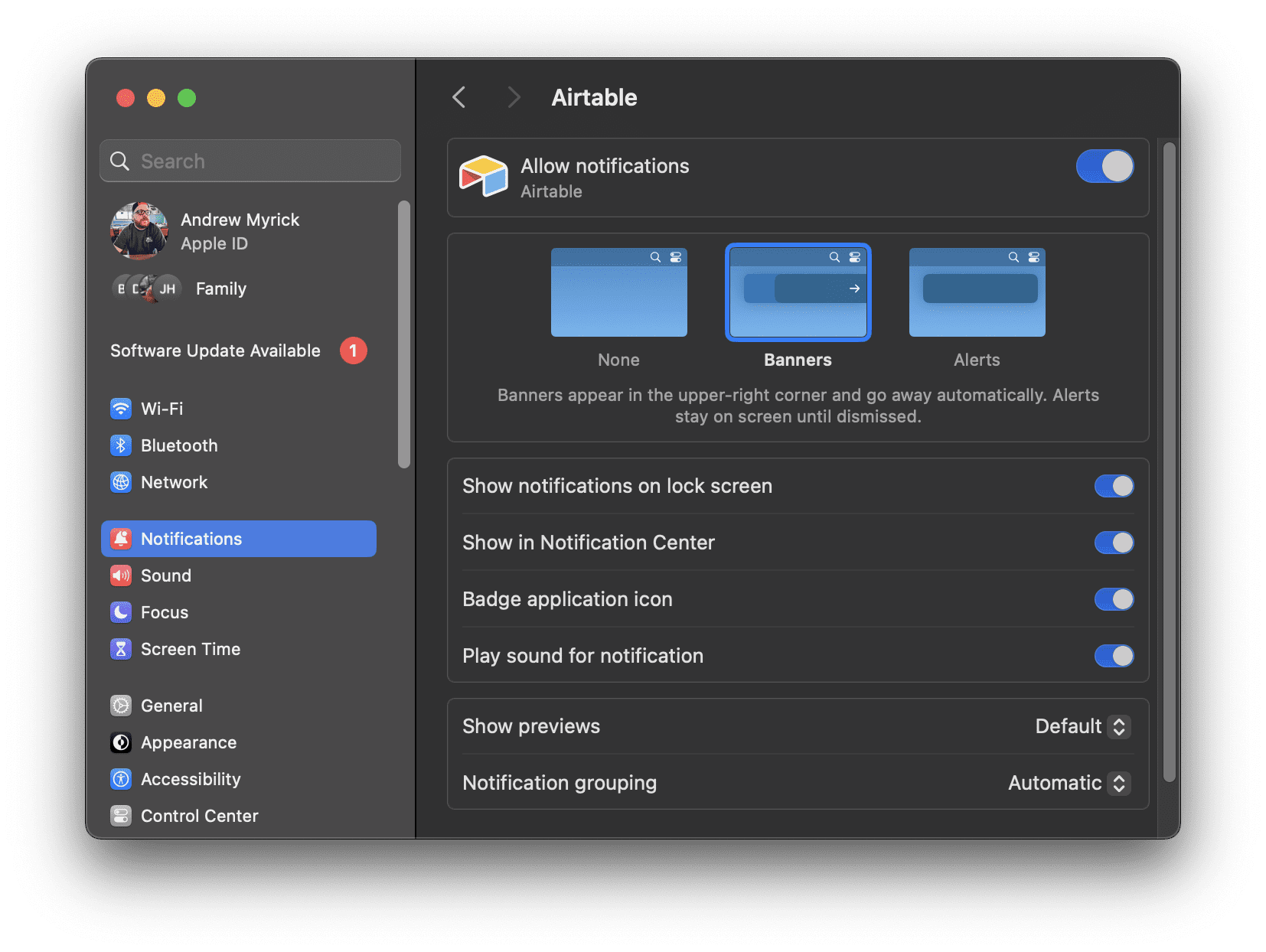This screenshot has width=1266, height=952.
Task: Click Andrew Myrick's profile photo
Action: pyautogui.click(x=139, y=231)
